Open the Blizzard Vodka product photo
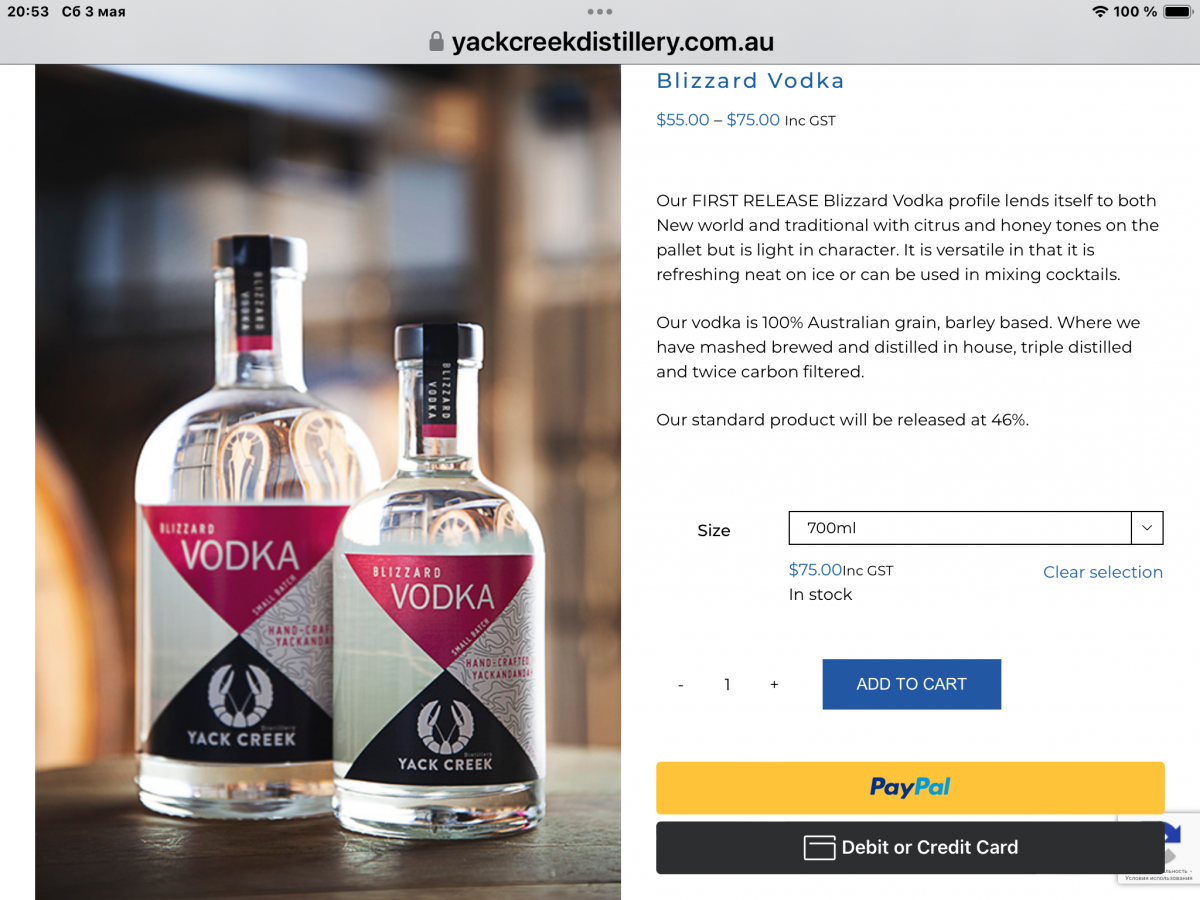 point(328,482)
